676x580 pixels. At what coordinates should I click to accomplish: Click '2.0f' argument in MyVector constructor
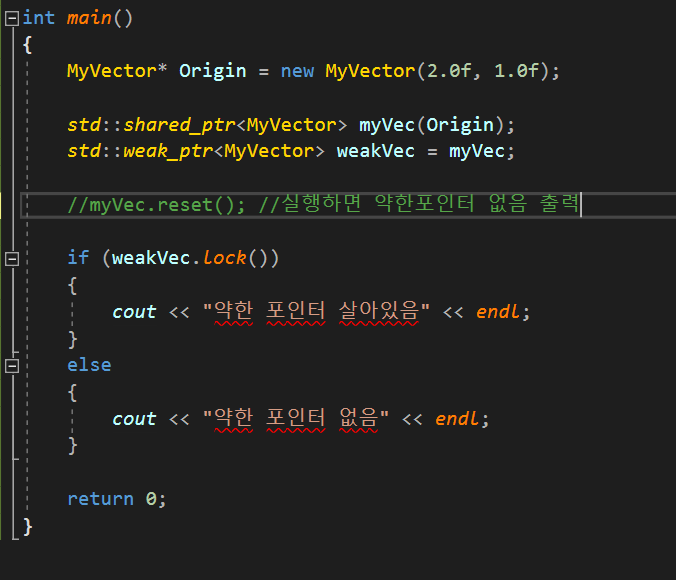tap(449, 71)
